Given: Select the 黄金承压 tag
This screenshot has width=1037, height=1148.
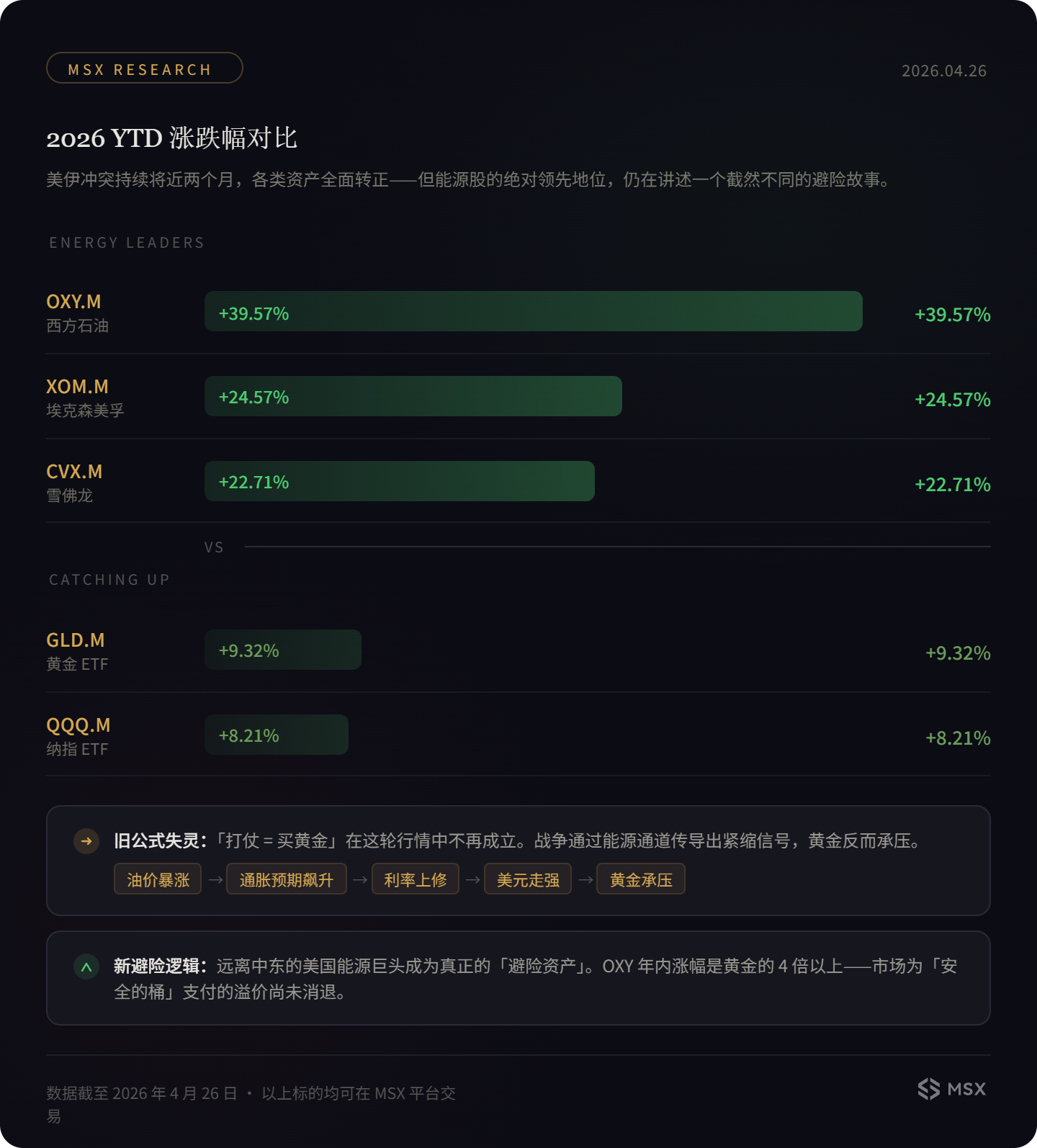Looking at the screenshot, I should tap(641, 879).
